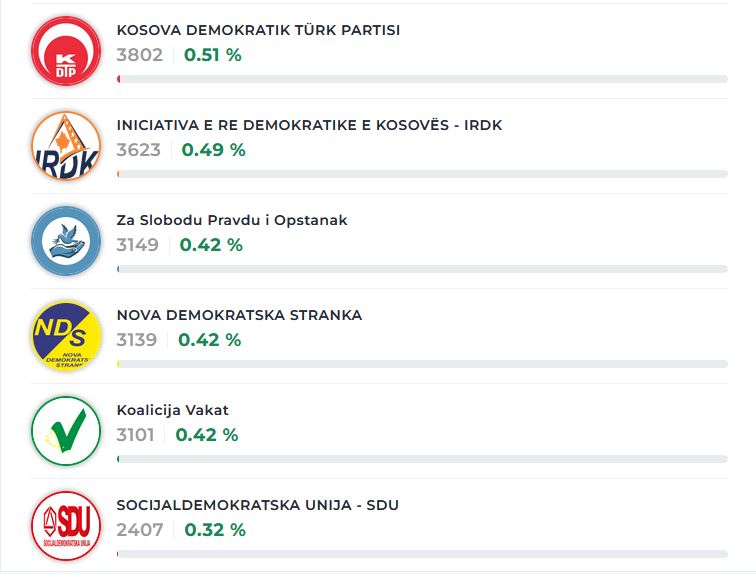
Task: Click the KDTP vote progress bar
Action: [x=422, y=79]
